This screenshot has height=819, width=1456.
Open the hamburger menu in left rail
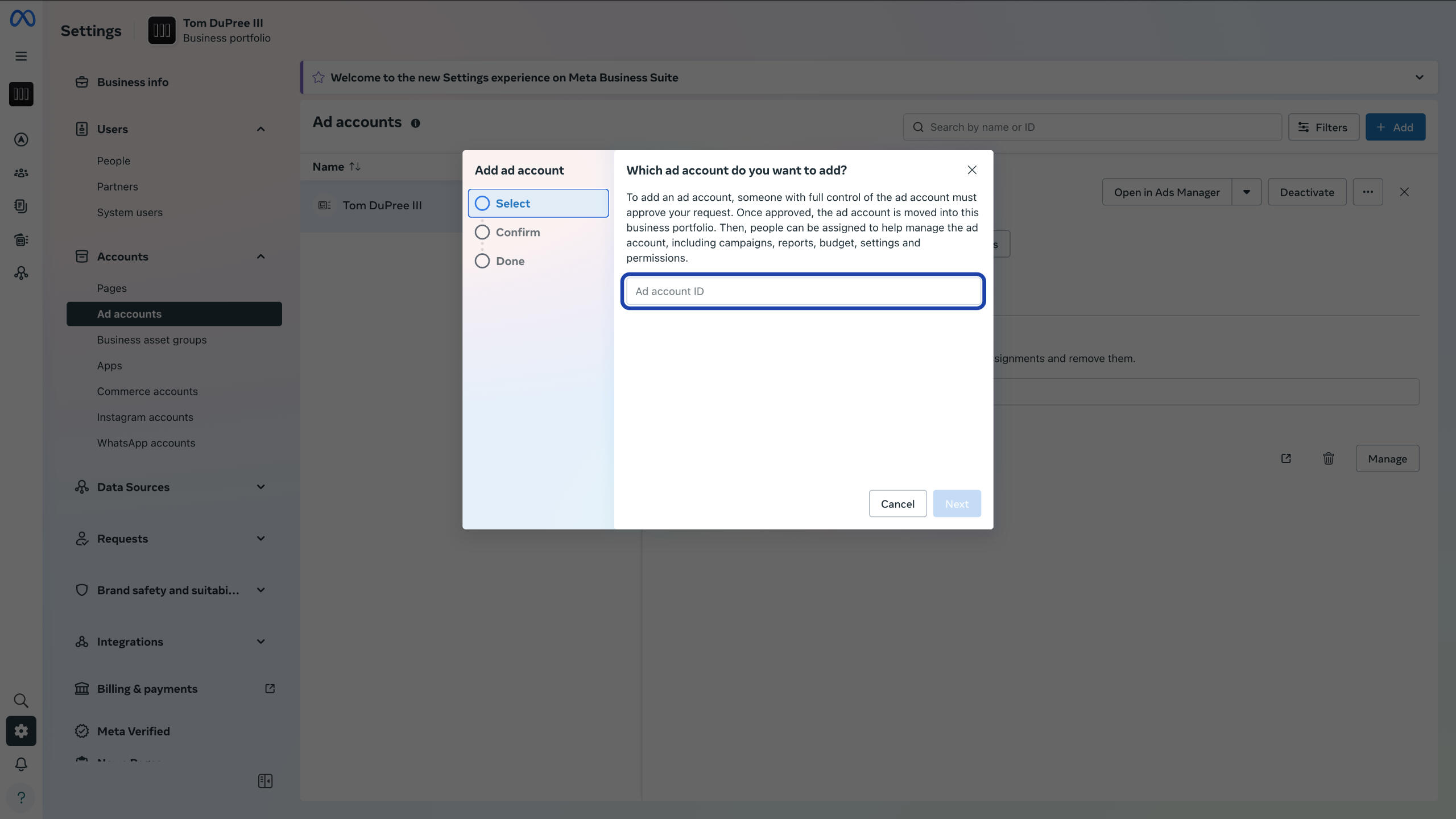coord(21,56)
